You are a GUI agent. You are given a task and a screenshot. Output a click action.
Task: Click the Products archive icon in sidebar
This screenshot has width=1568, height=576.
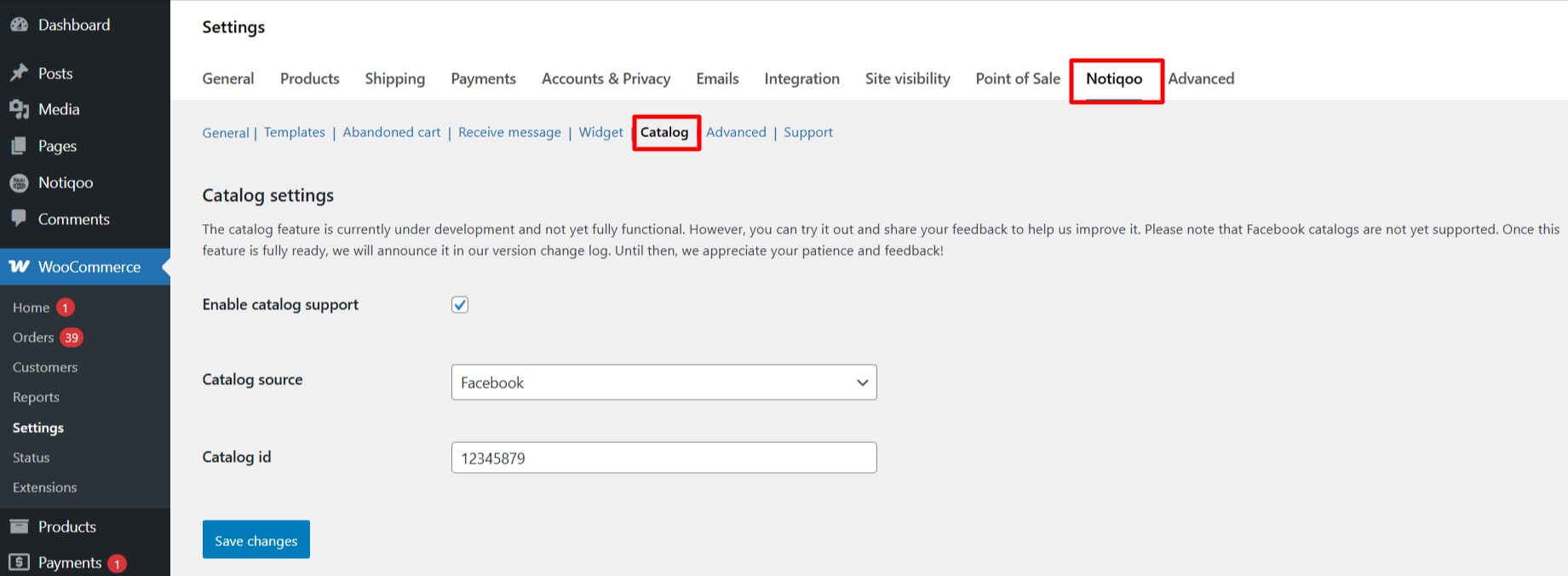[19, 527]
